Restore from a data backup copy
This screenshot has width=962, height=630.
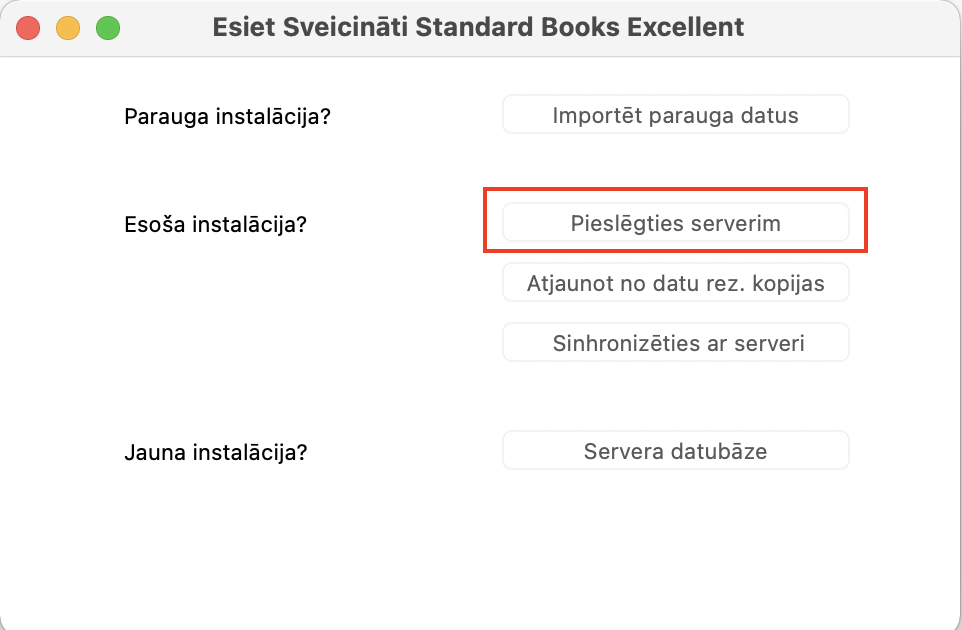point(675,283)
